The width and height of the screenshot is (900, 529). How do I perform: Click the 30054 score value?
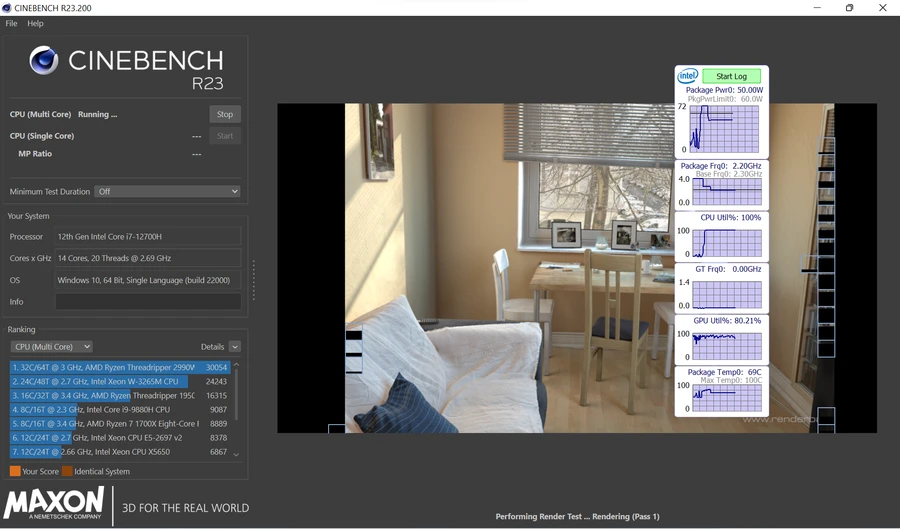point(216,367)
